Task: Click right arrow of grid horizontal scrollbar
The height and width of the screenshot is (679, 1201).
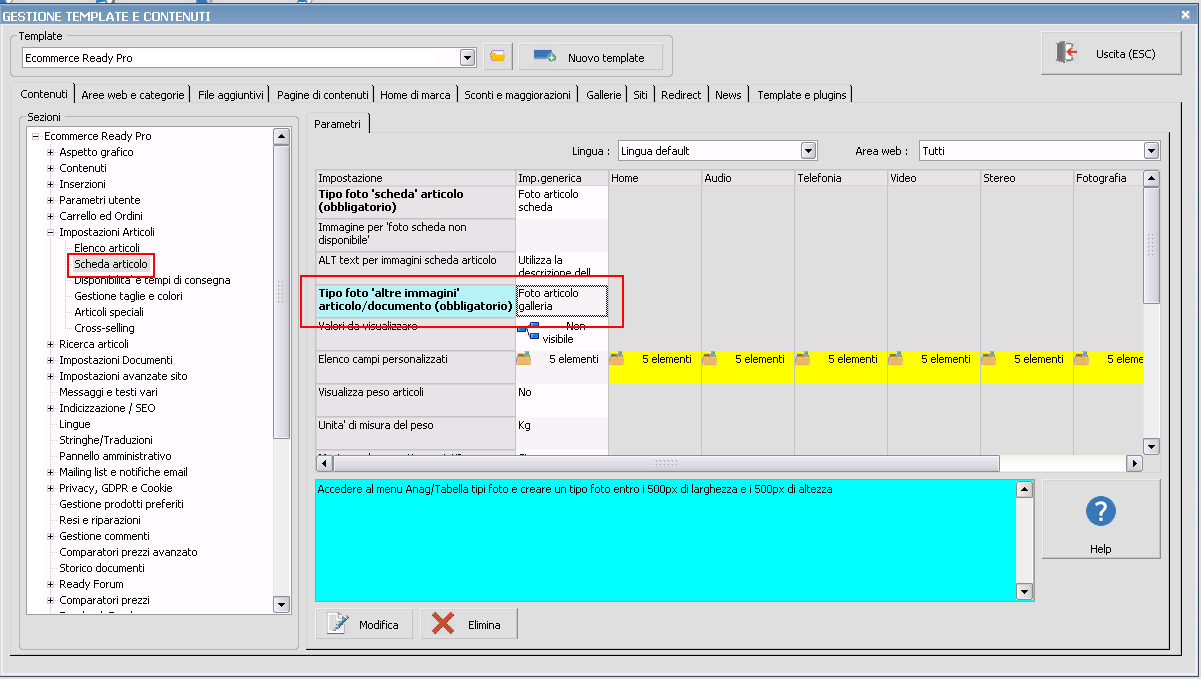Action: point(1134,463)
